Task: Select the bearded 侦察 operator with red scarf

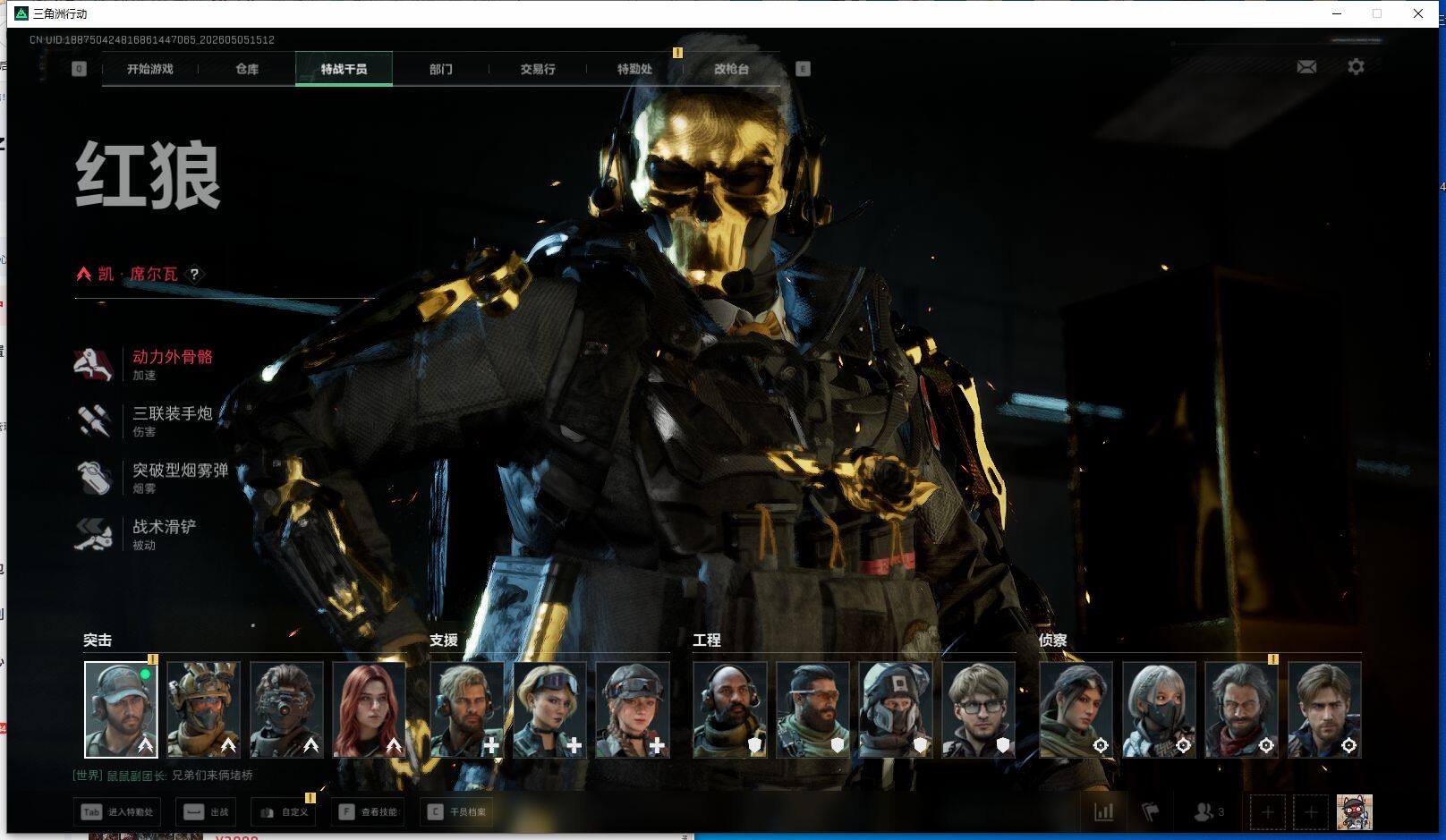Action: 1241,709
